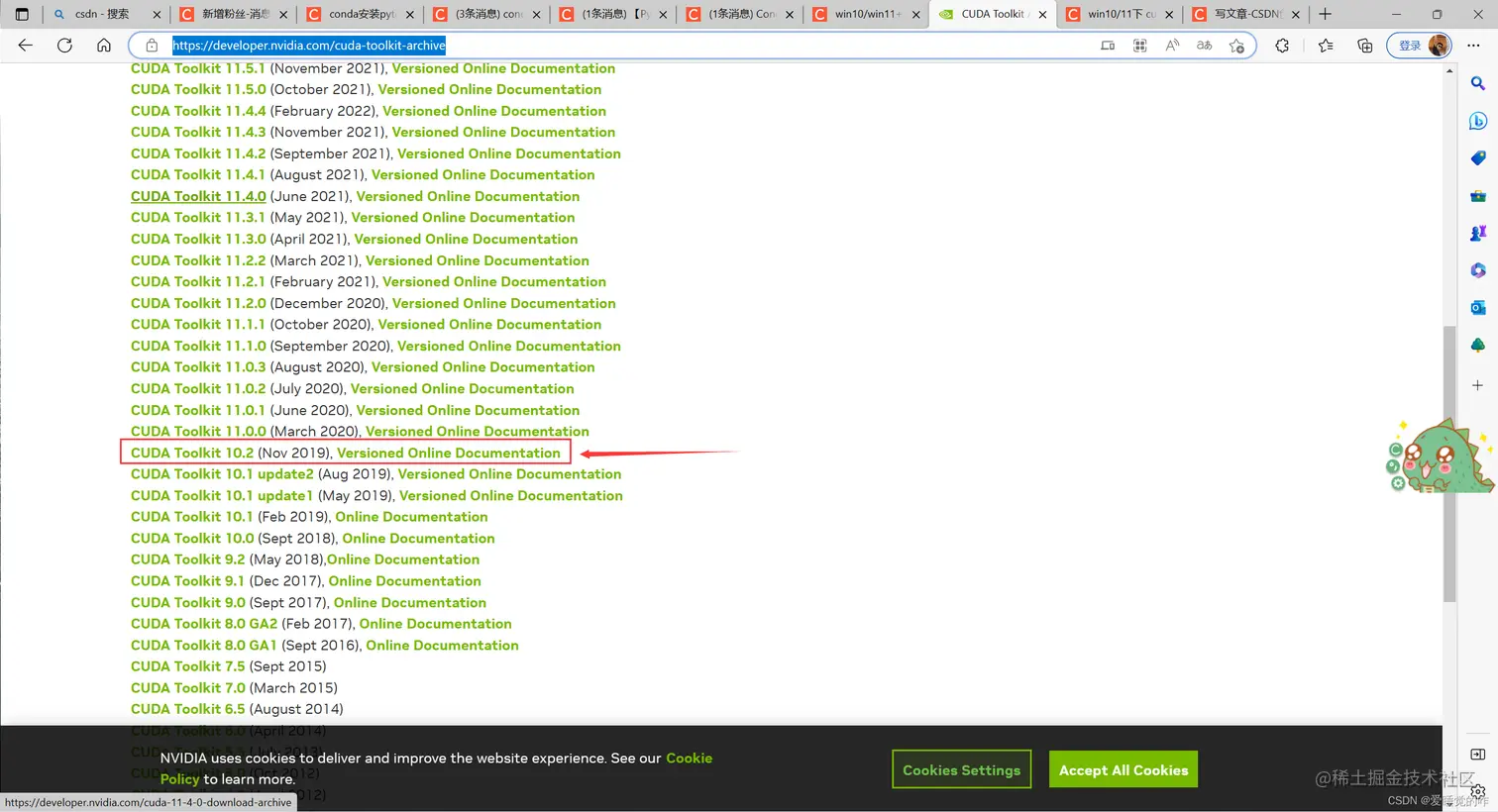
Task: Open Versioned Online Documentation for 11.2.2
Action: [x=478, y=260]
